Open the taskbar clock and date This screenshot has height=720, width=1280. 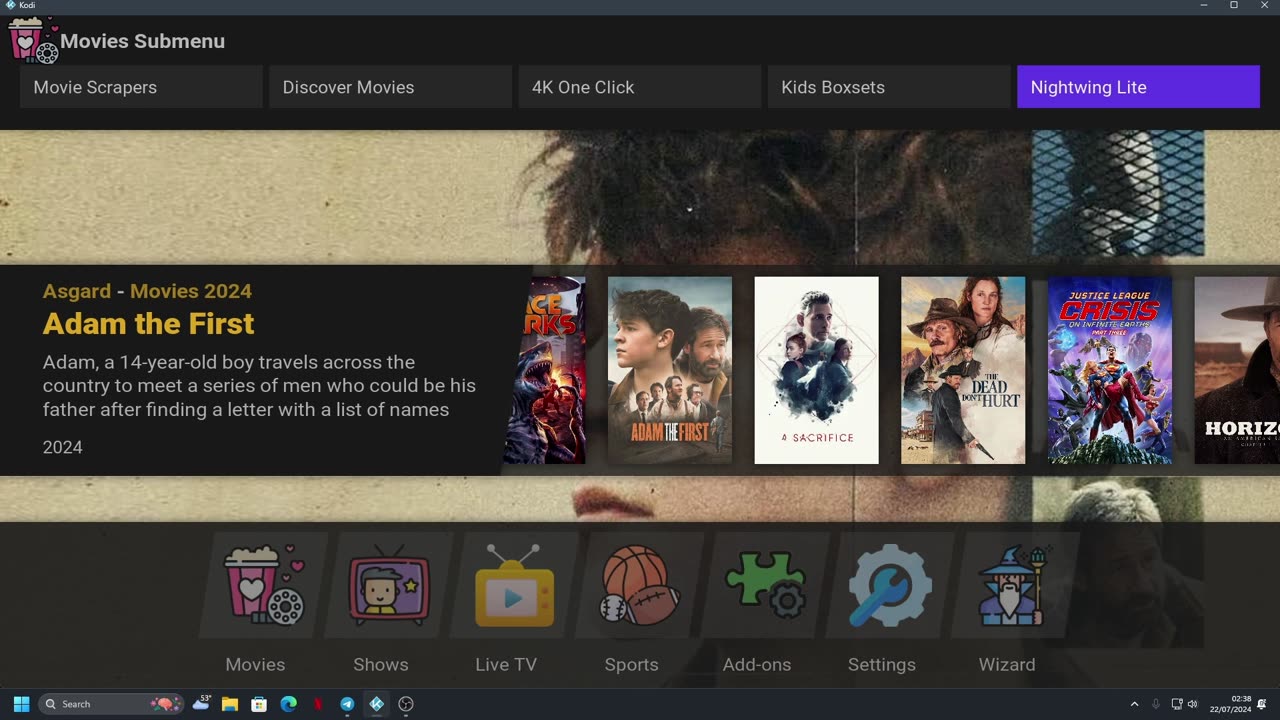pyautogui.click(x=1230, y=704)
